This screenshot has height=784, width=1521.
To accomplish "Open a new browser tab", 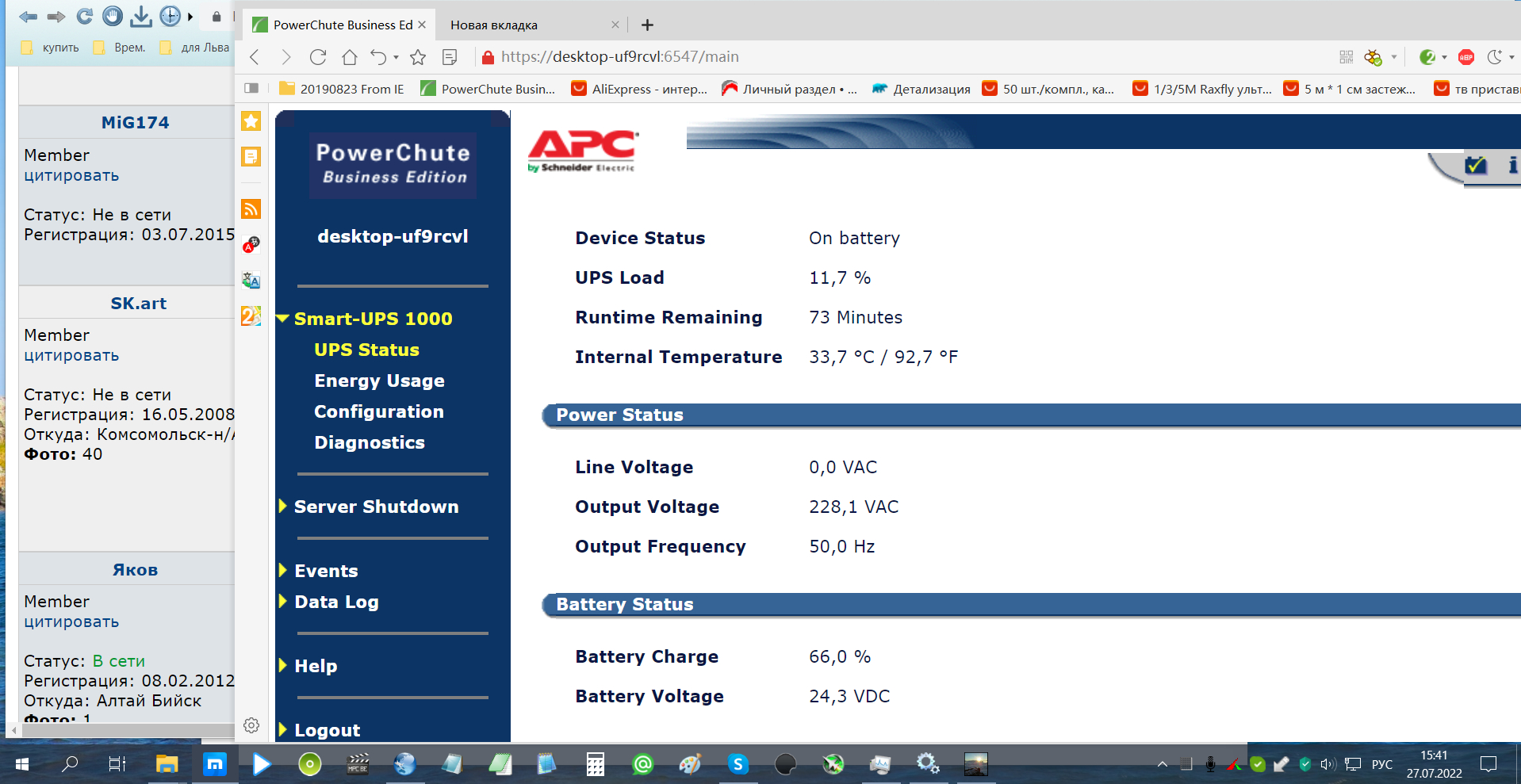I will (x=647, y=25).
